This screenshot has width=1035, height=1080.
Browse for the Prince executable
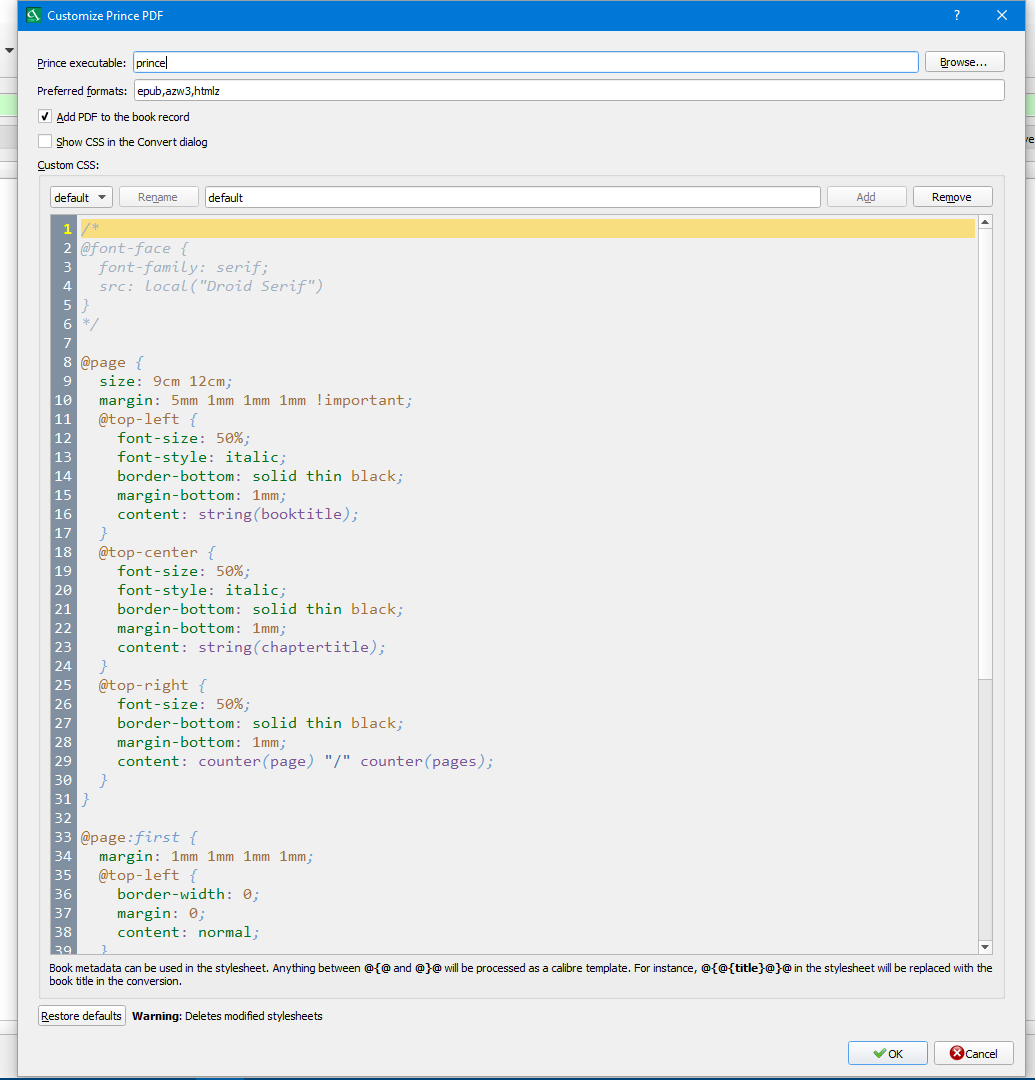(964, 62)
